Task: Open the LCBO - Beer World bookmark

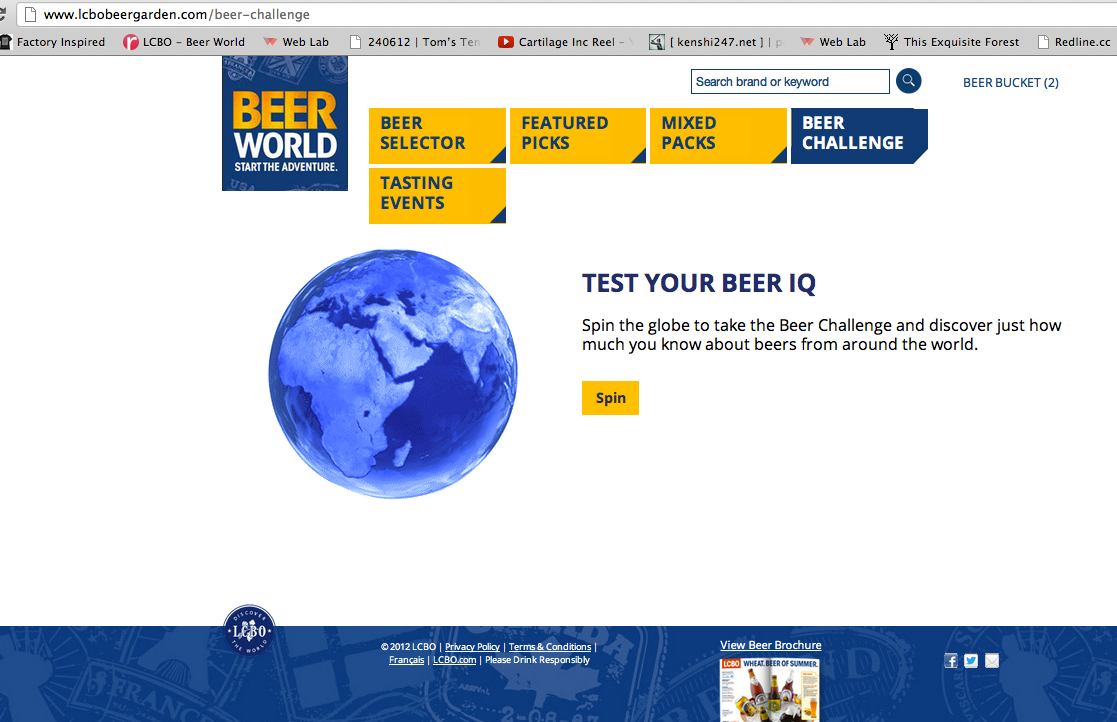Action: pos(184,42)
